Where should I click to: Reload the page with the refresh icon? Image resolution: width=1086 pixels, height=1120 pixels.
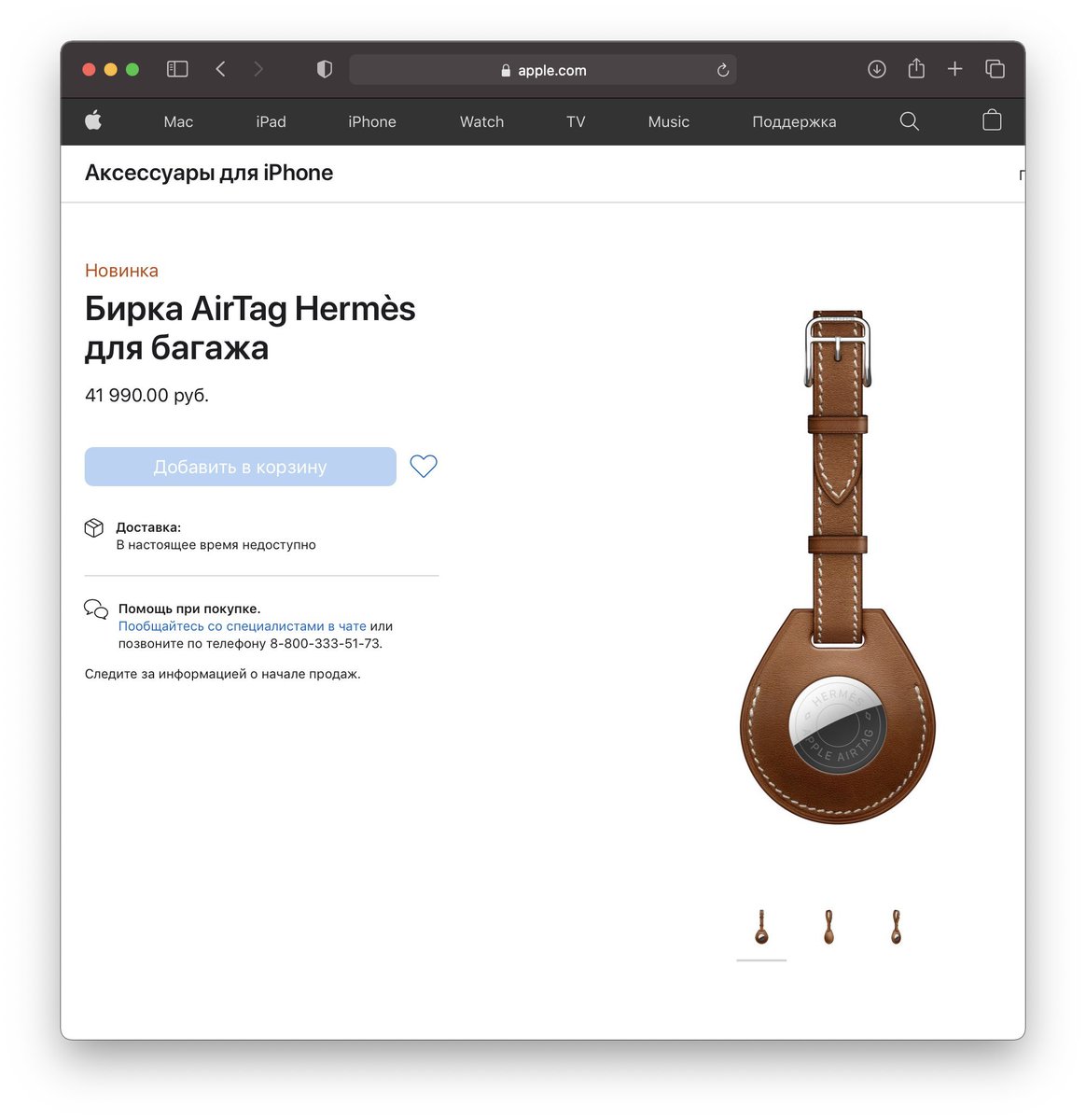coord(723,70)
